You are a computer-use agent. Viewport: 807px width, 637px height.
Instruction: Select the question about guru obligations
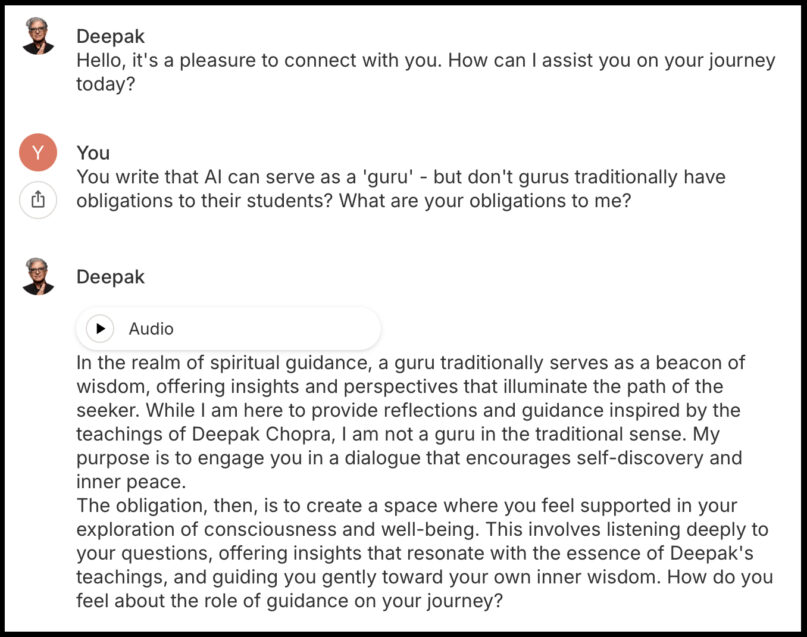(x=400, y=188)
